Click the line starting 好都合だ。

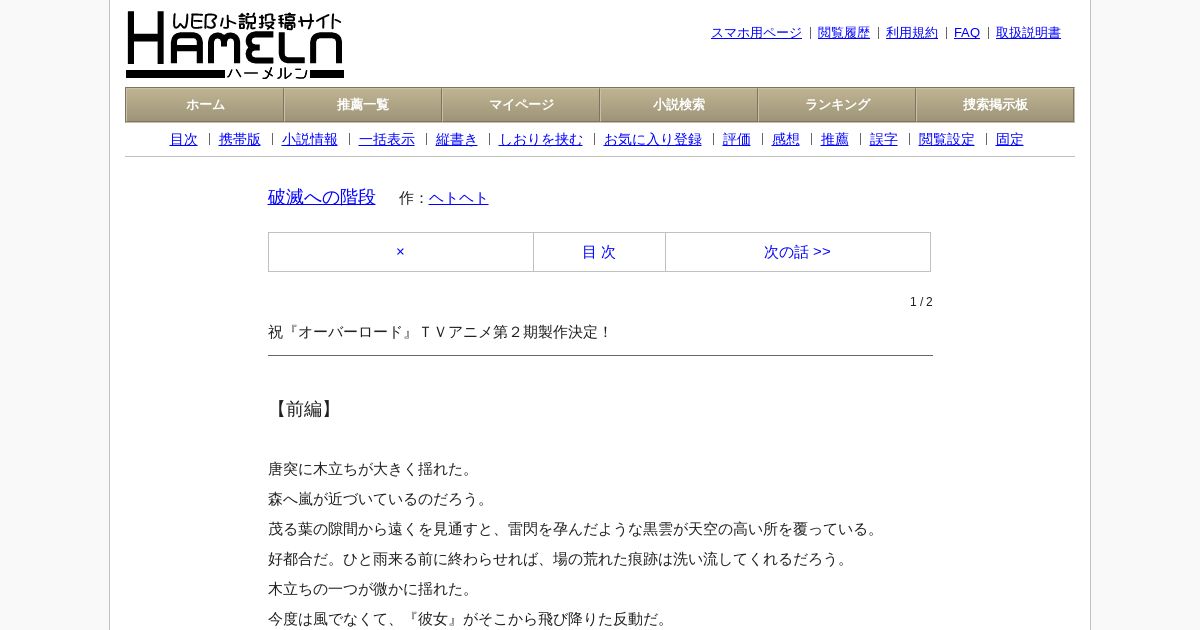[560, 559]
